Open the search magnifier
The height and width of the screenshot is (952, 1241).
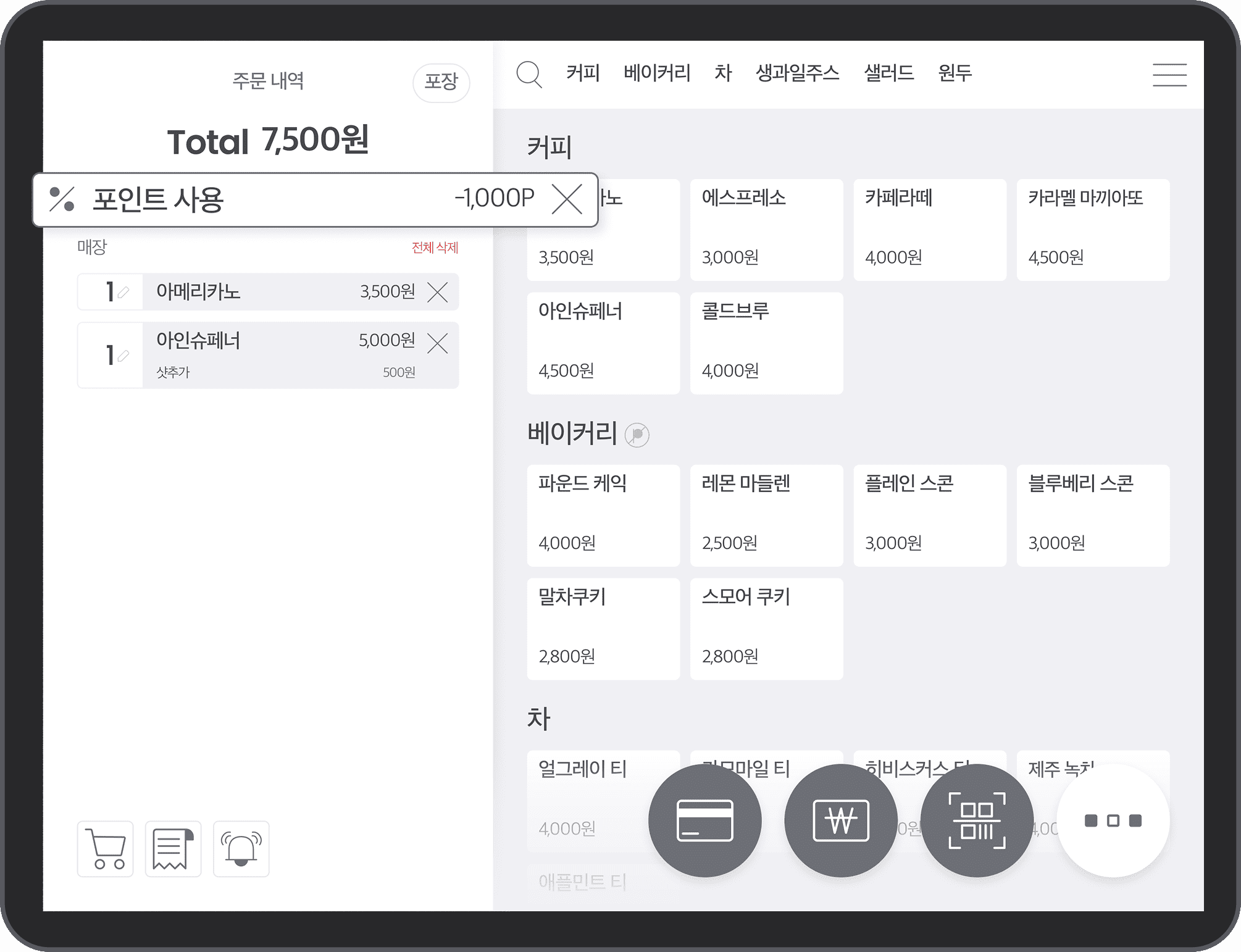(529, 74)
